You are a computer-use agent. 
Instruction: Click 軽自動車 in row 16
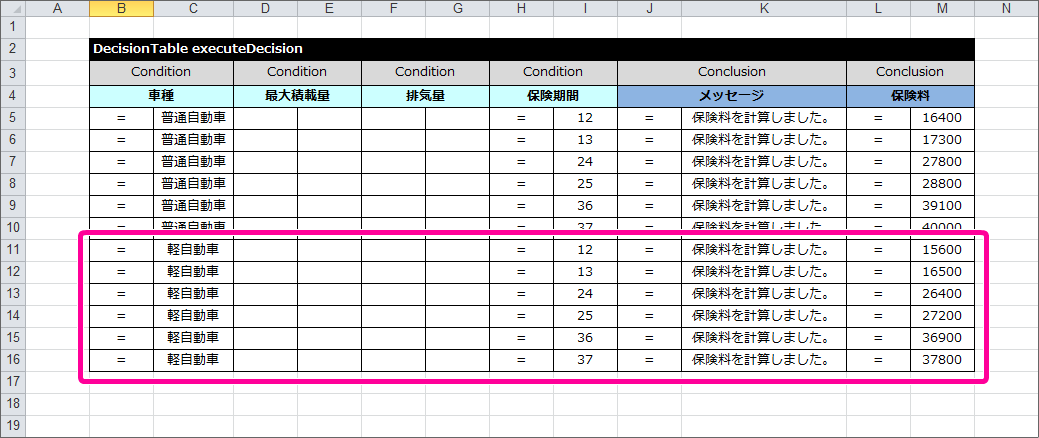[x=193, y=360]
